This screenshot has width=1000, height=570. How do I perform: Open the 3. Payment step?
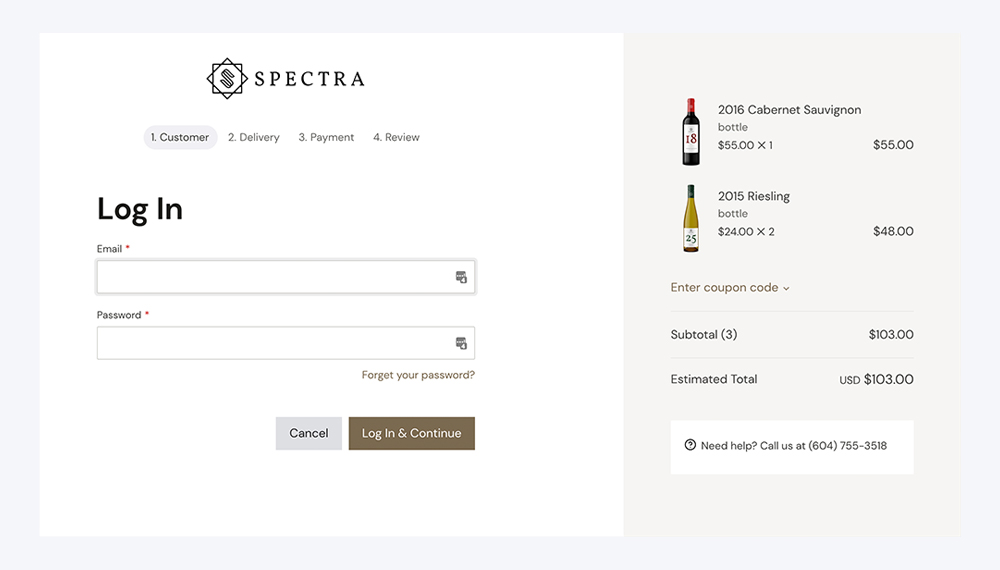pyautogui.click(x=326, y=137)
